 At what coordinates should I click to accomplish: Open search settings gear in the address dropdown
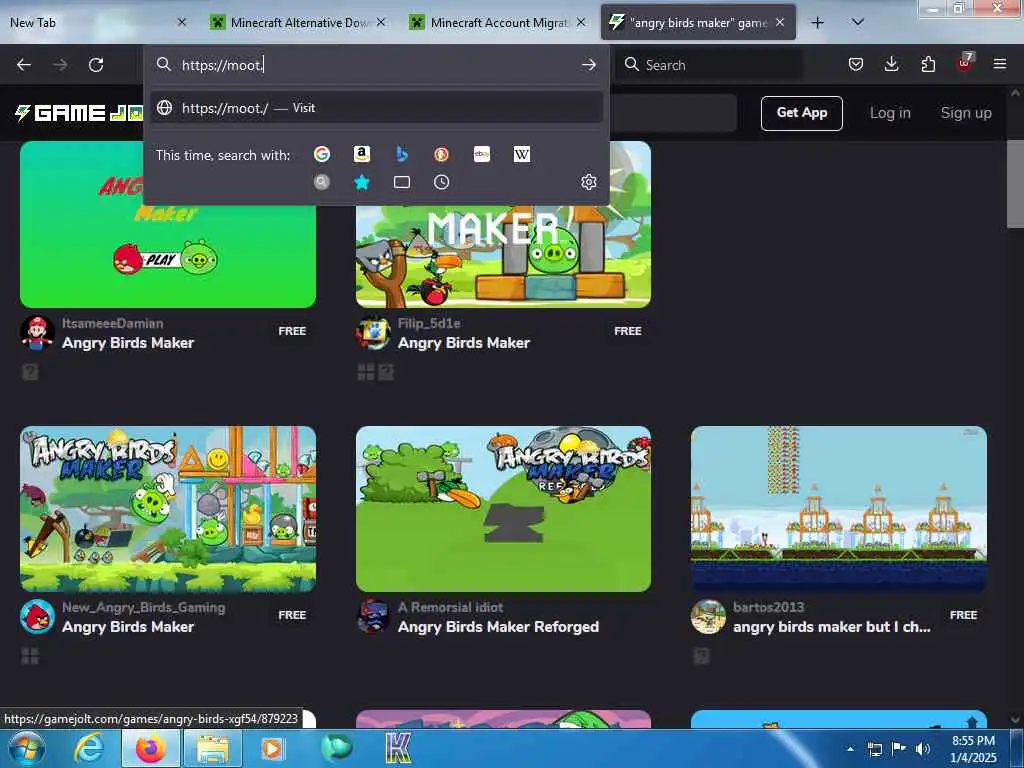tap(588, 182)
